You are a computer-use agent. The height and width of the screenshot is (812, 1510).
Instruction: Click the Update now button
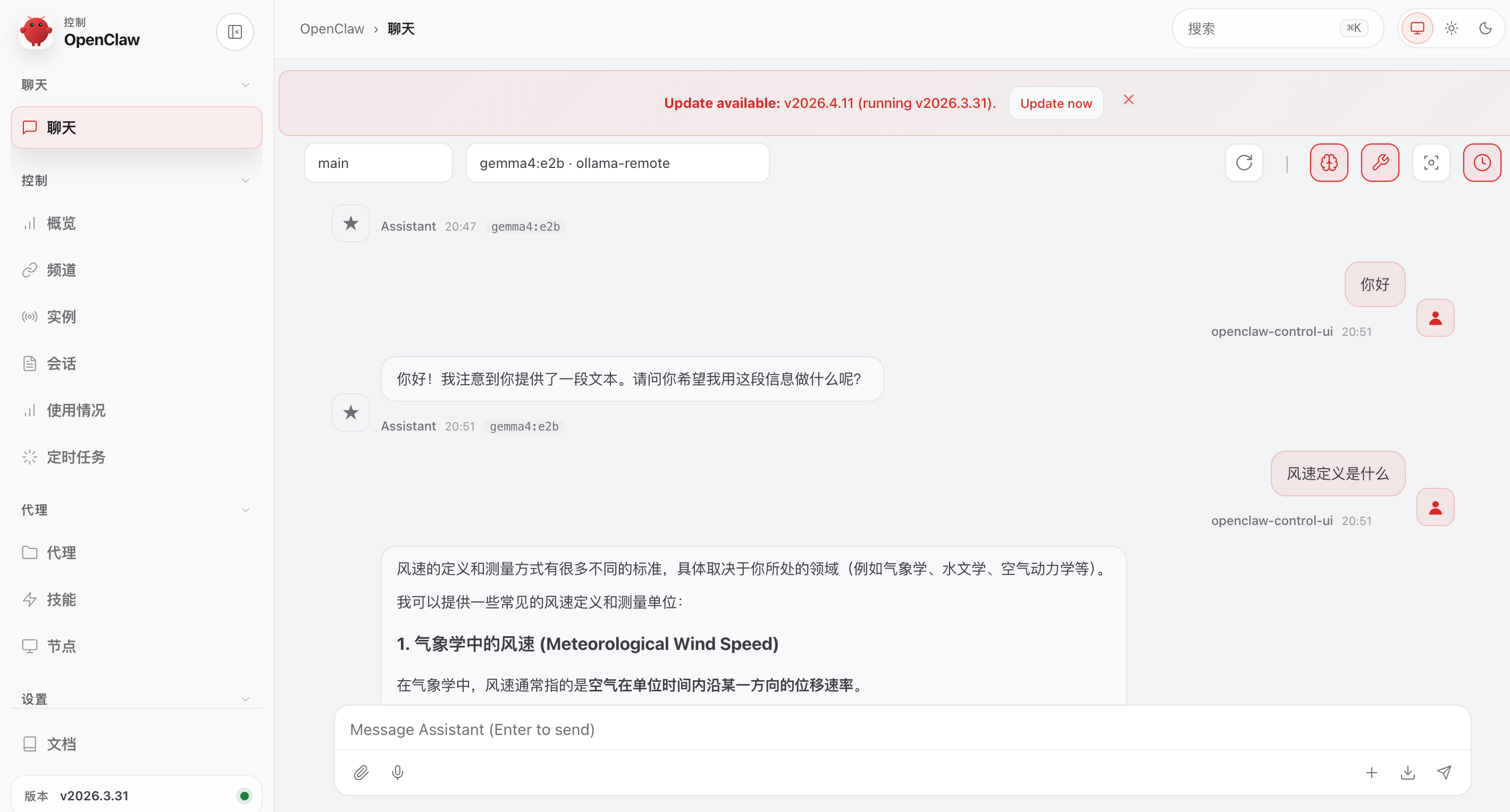[x=1056, y=103]
